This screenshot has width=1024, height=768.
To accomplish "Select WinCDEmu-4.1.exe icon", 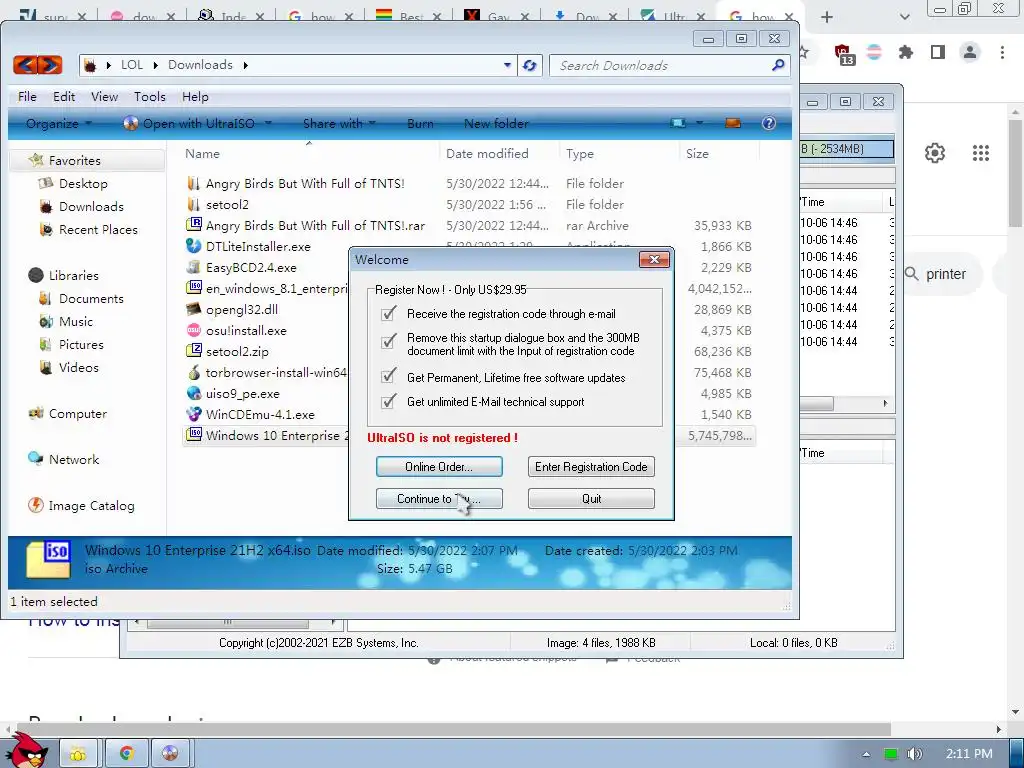I will [193, 414].
